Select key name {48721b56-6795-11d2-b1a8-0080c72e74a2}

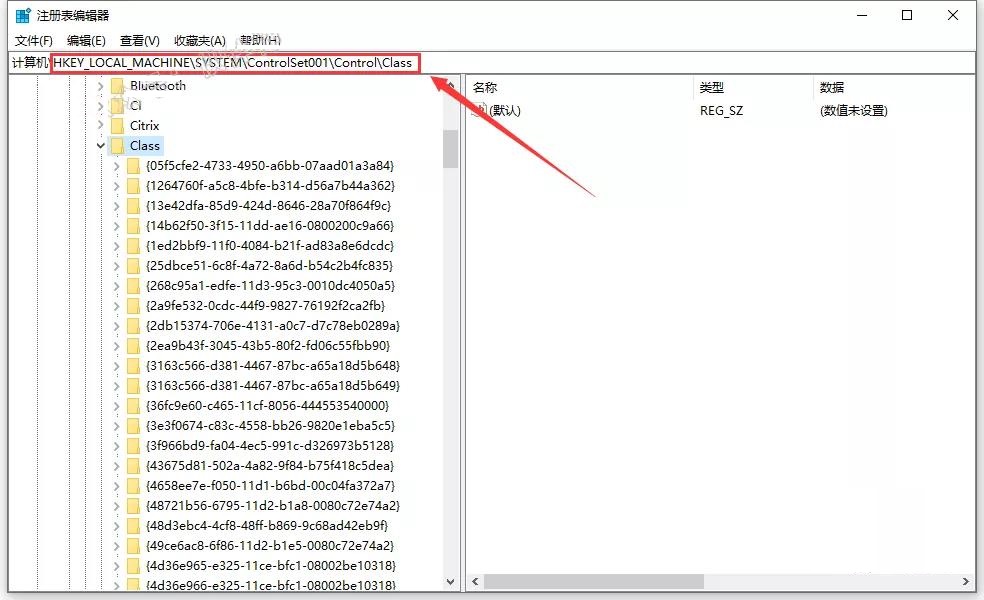272,506
